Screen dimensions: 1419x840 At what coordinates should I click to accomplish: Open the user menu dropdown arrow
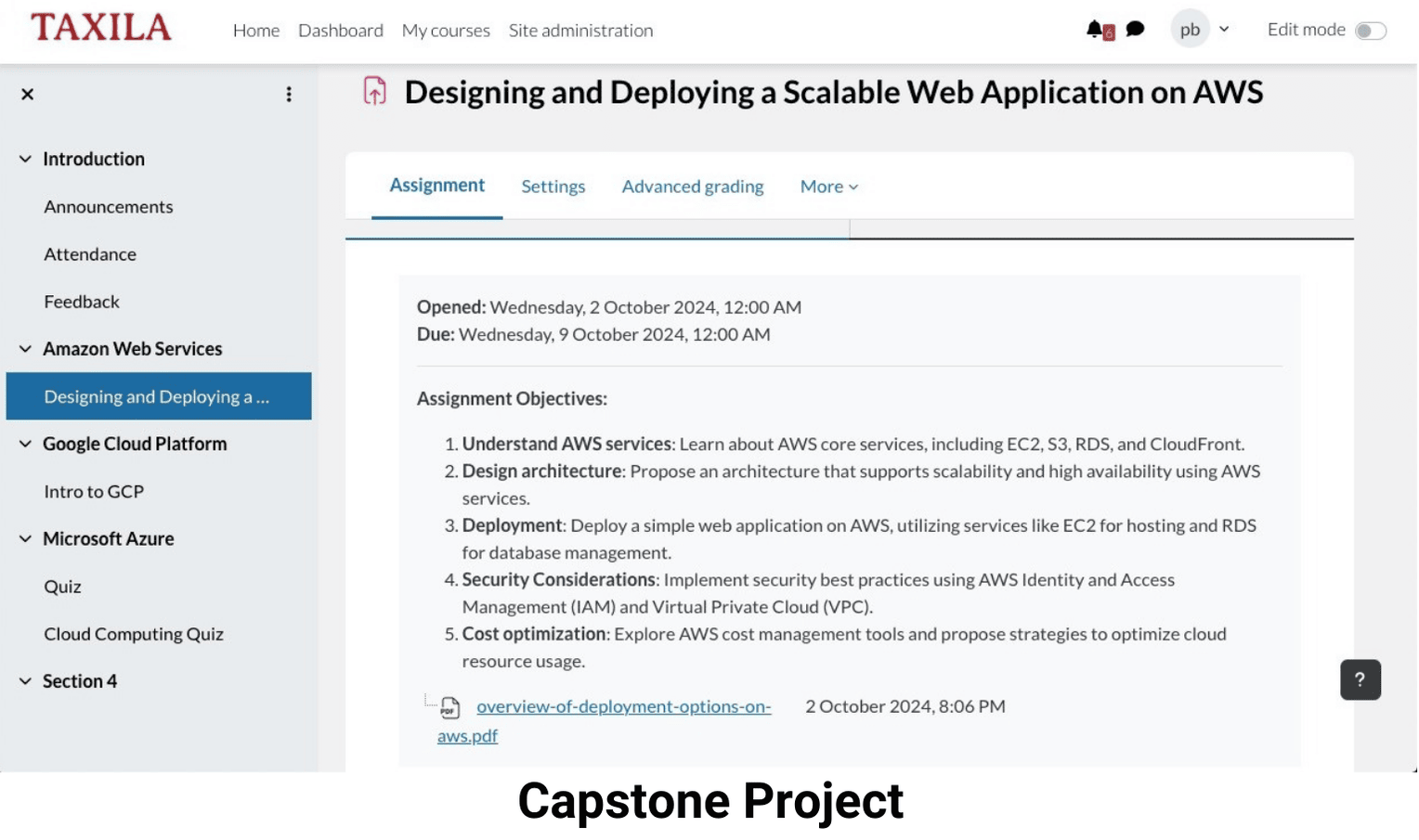tap(1224, 30)
